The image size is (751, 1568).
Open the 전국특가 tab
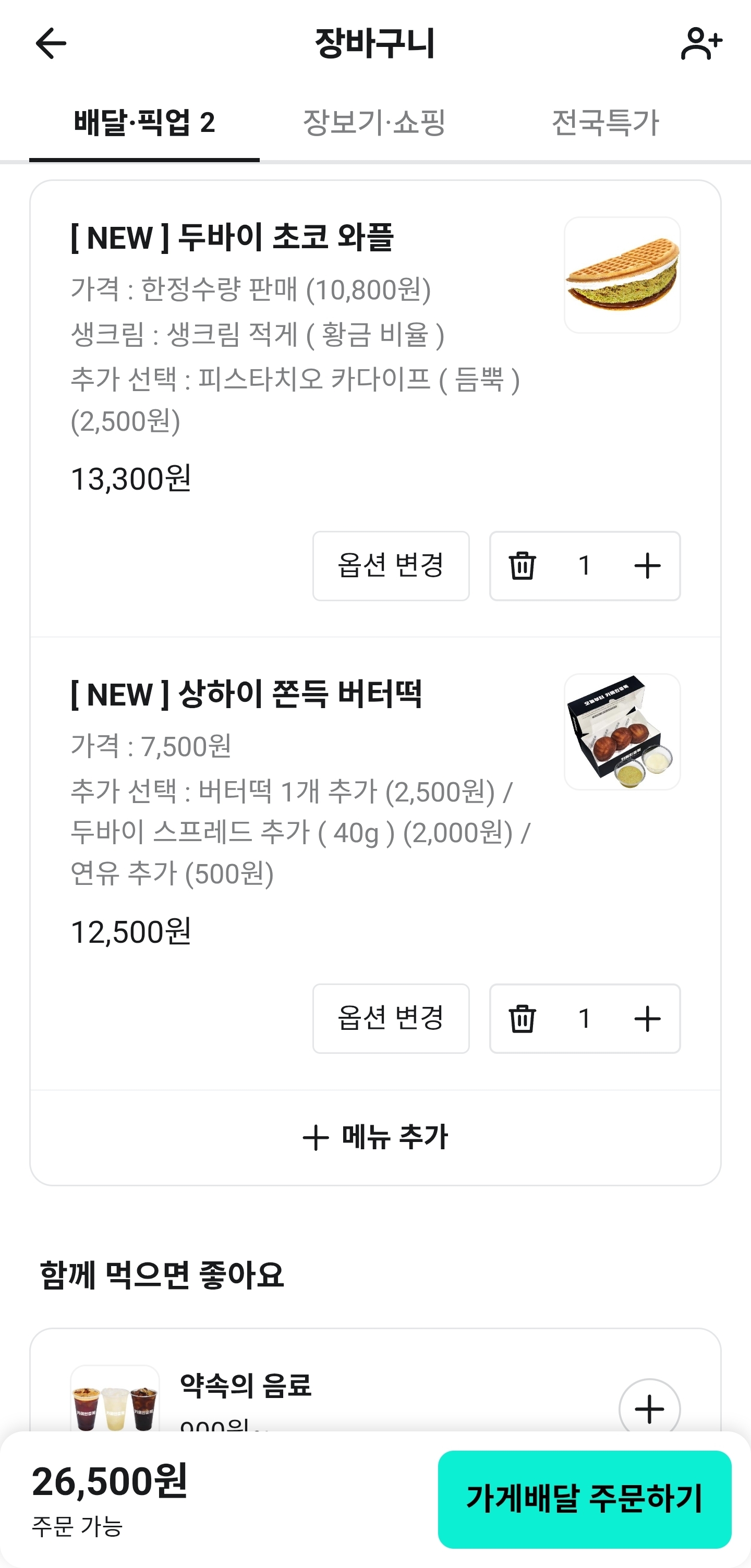tap(605, 123)
